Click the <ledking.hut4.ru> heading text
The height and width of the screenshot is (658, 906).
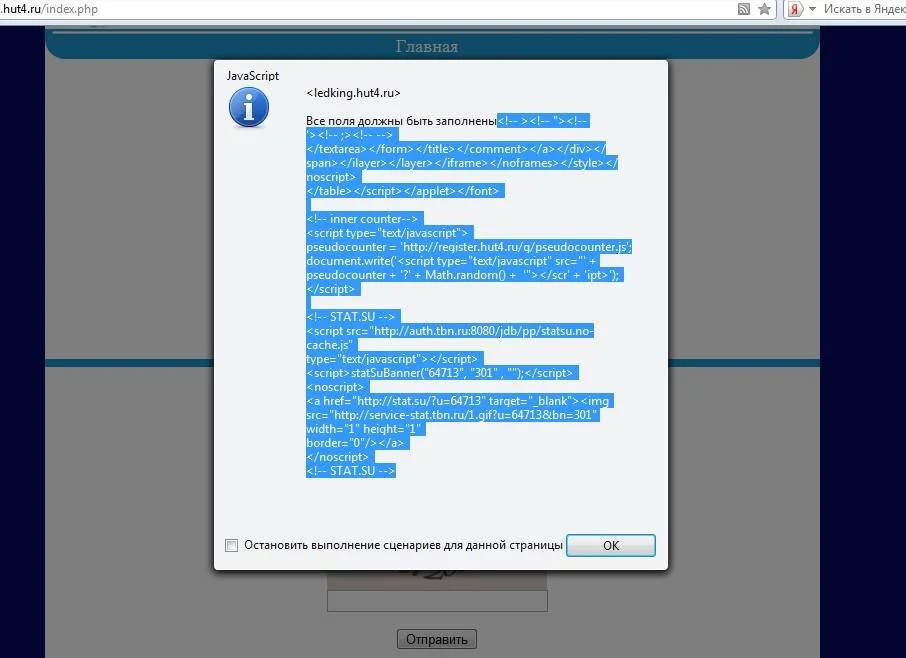point(353,93)
